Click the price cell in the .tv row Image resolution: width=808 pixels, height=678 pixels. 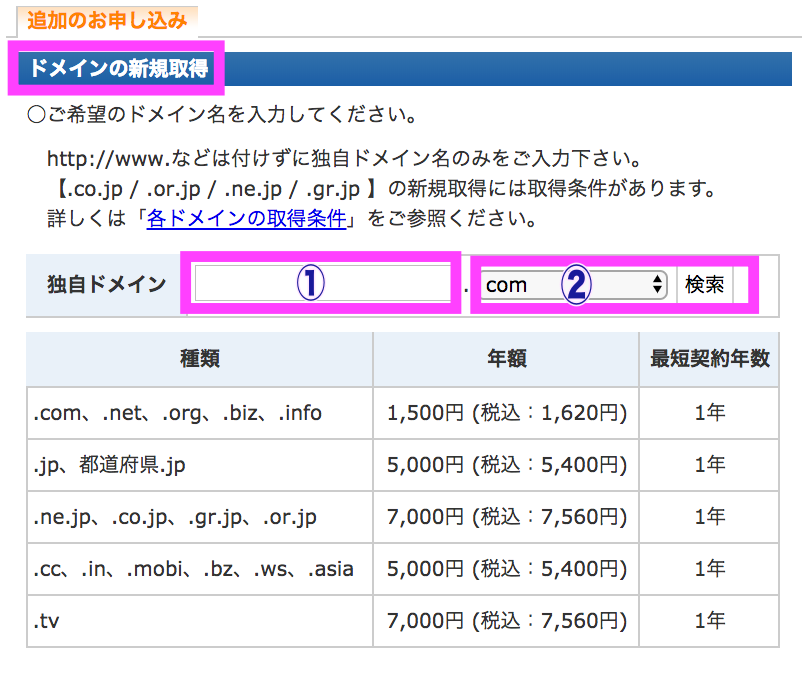coord(507,621)
